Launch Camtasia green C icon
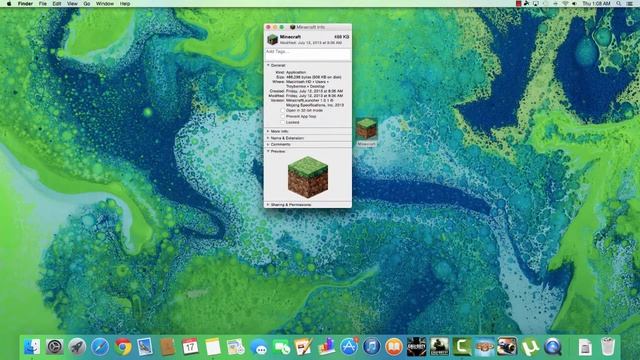The width and height of the screenshot is (640, 360). pyautogui.click(x=462, y=347)
